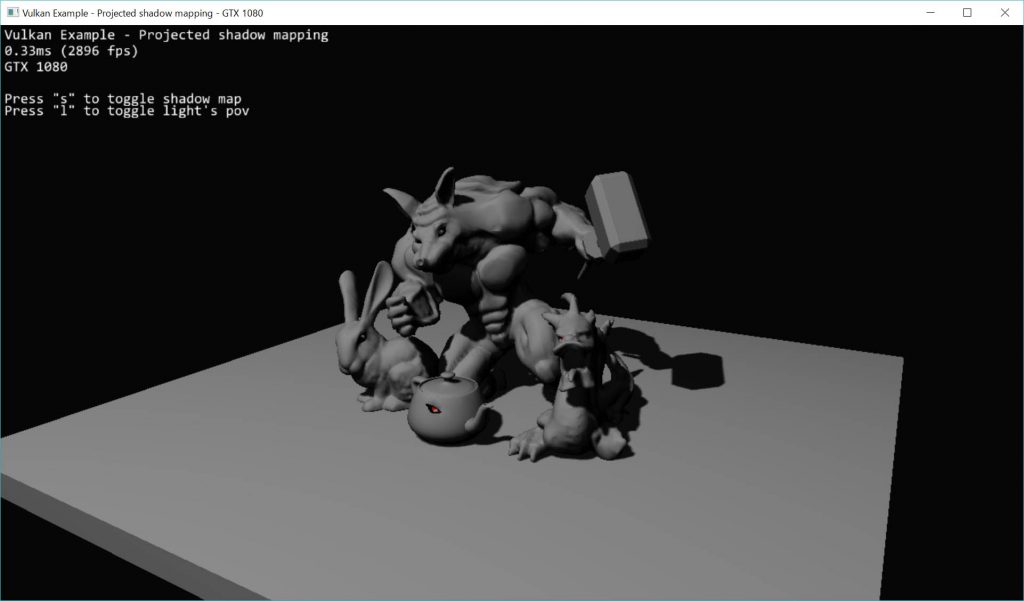1024x601 pixels.
Task: Minimize the Vulkan Example window
Action: coord(931,12)
